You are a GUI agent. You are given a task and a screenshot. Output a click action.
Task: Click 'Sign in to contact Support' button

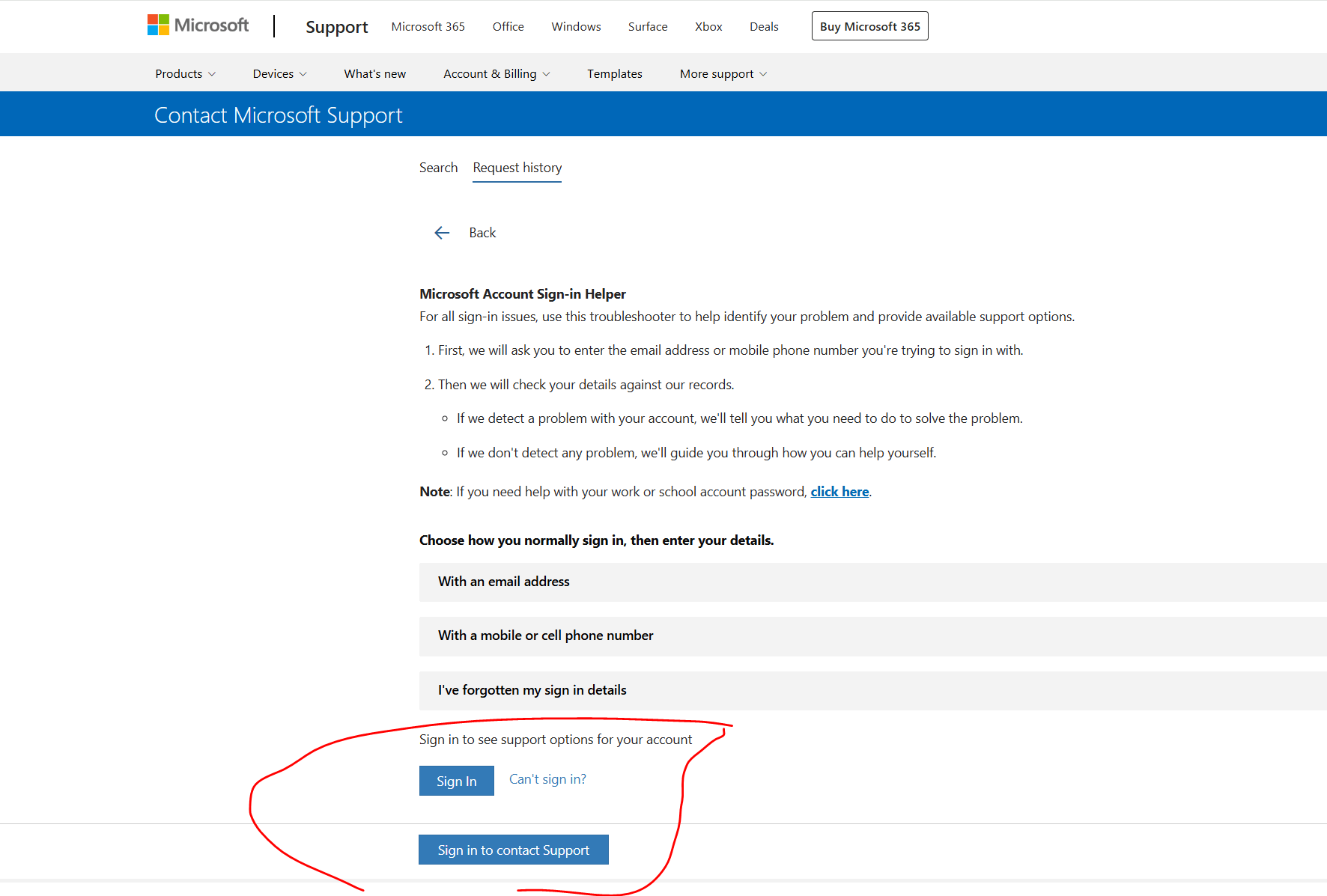(514, 850)
